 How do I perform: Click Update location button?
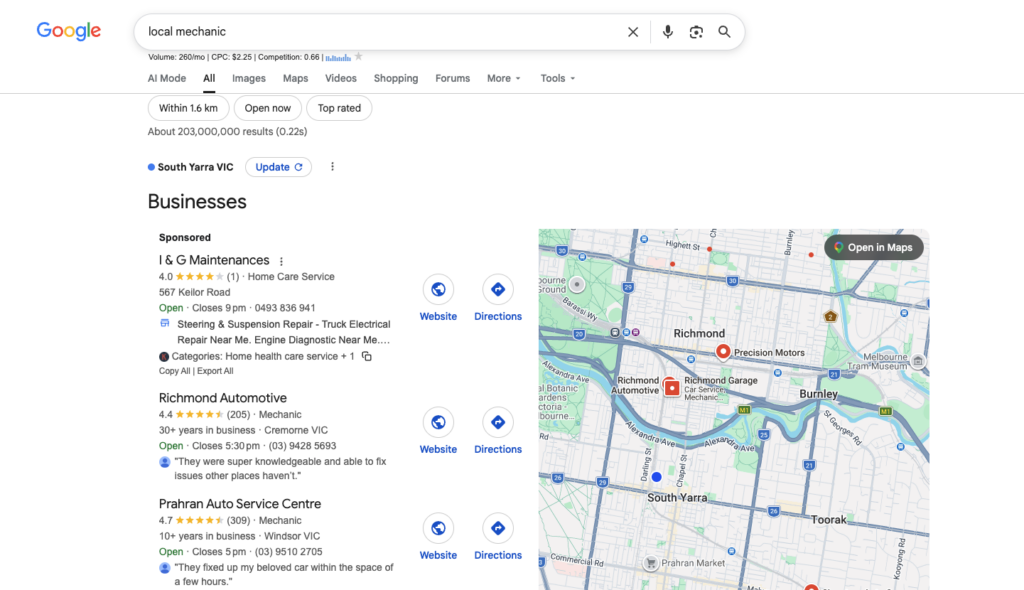[278, 167]
